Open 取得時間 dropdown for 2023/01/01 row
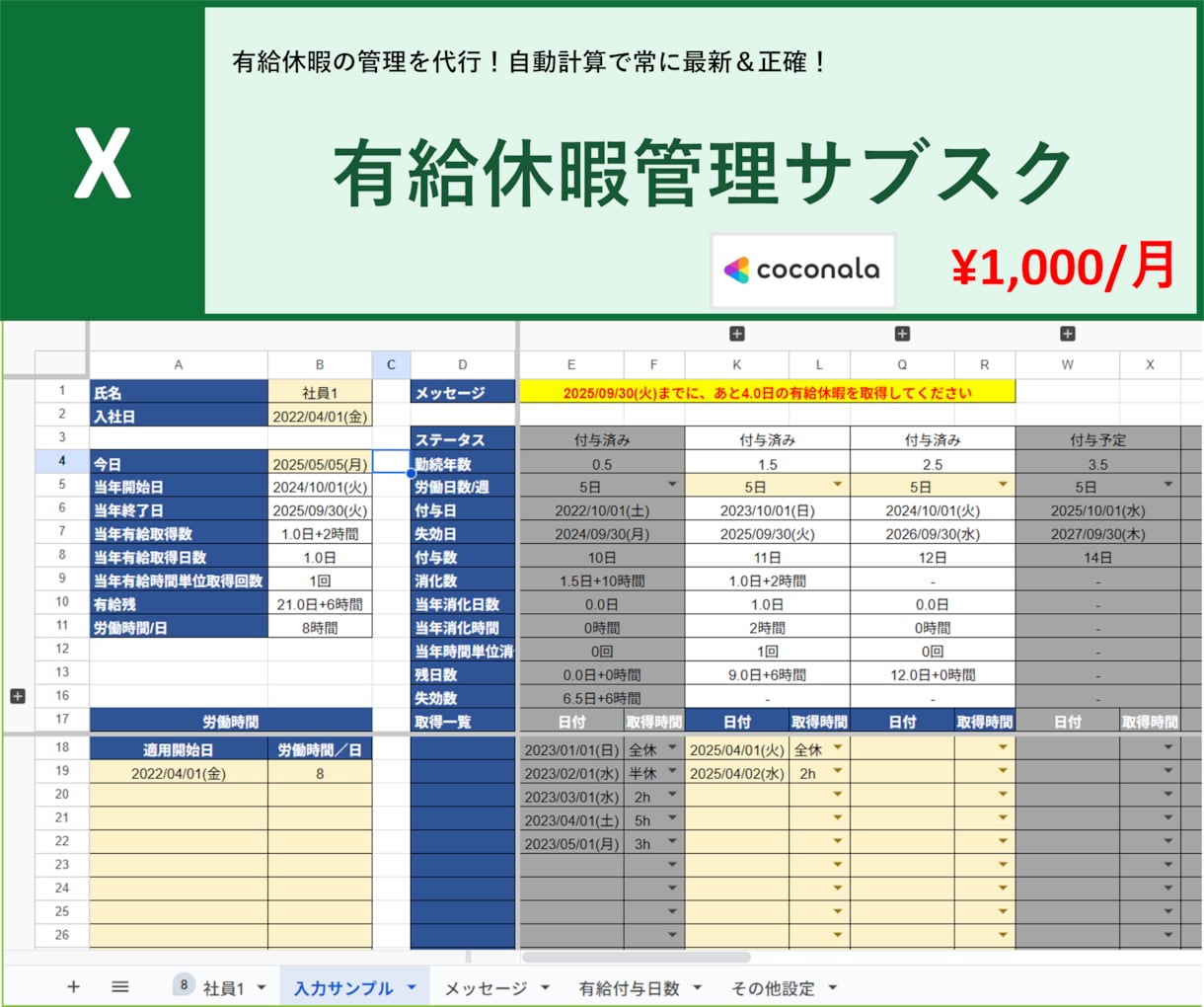 (x=672, y=749)
